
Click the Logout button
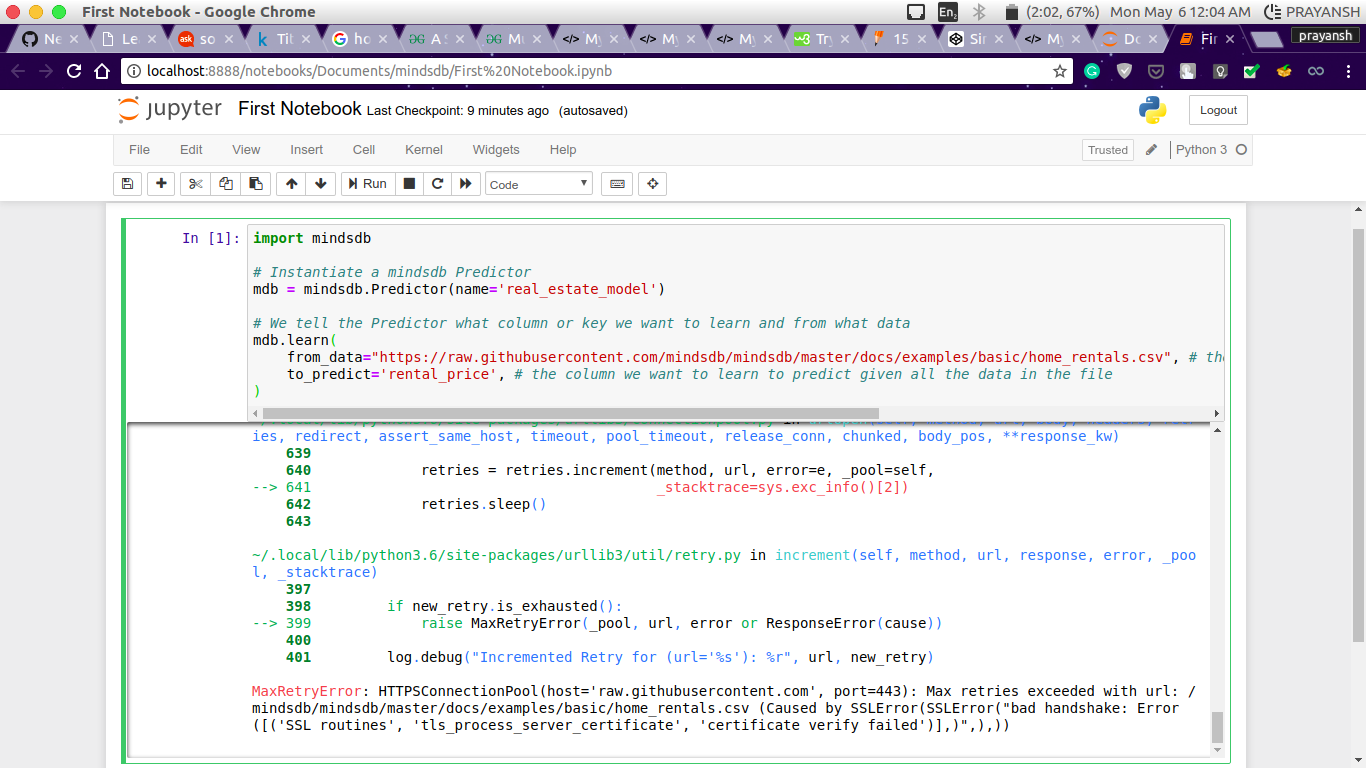[1218, 110]
